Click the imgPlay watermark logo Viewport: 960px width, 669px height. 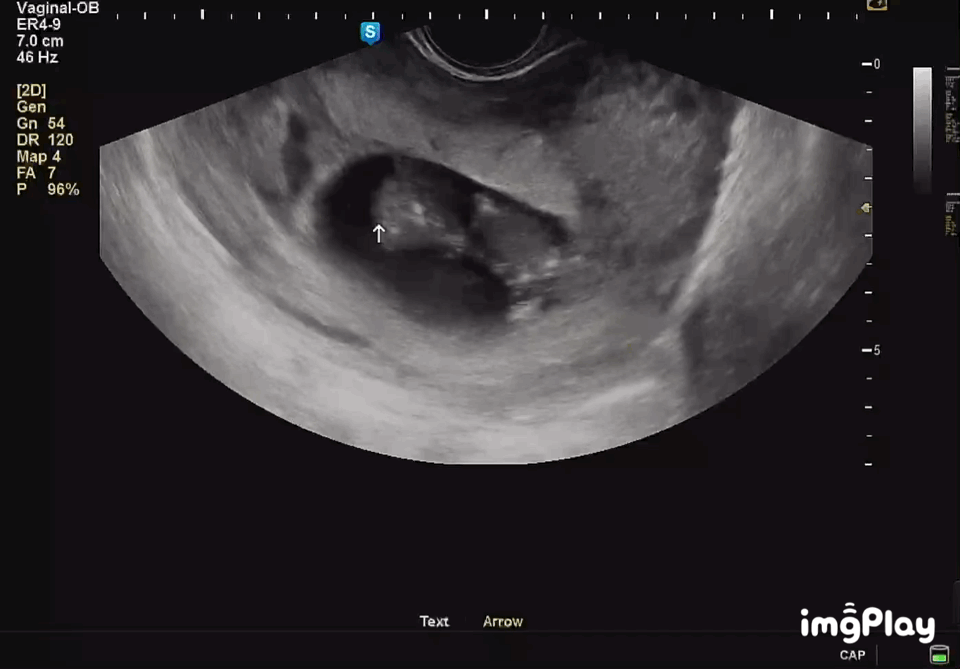[868, 623]
